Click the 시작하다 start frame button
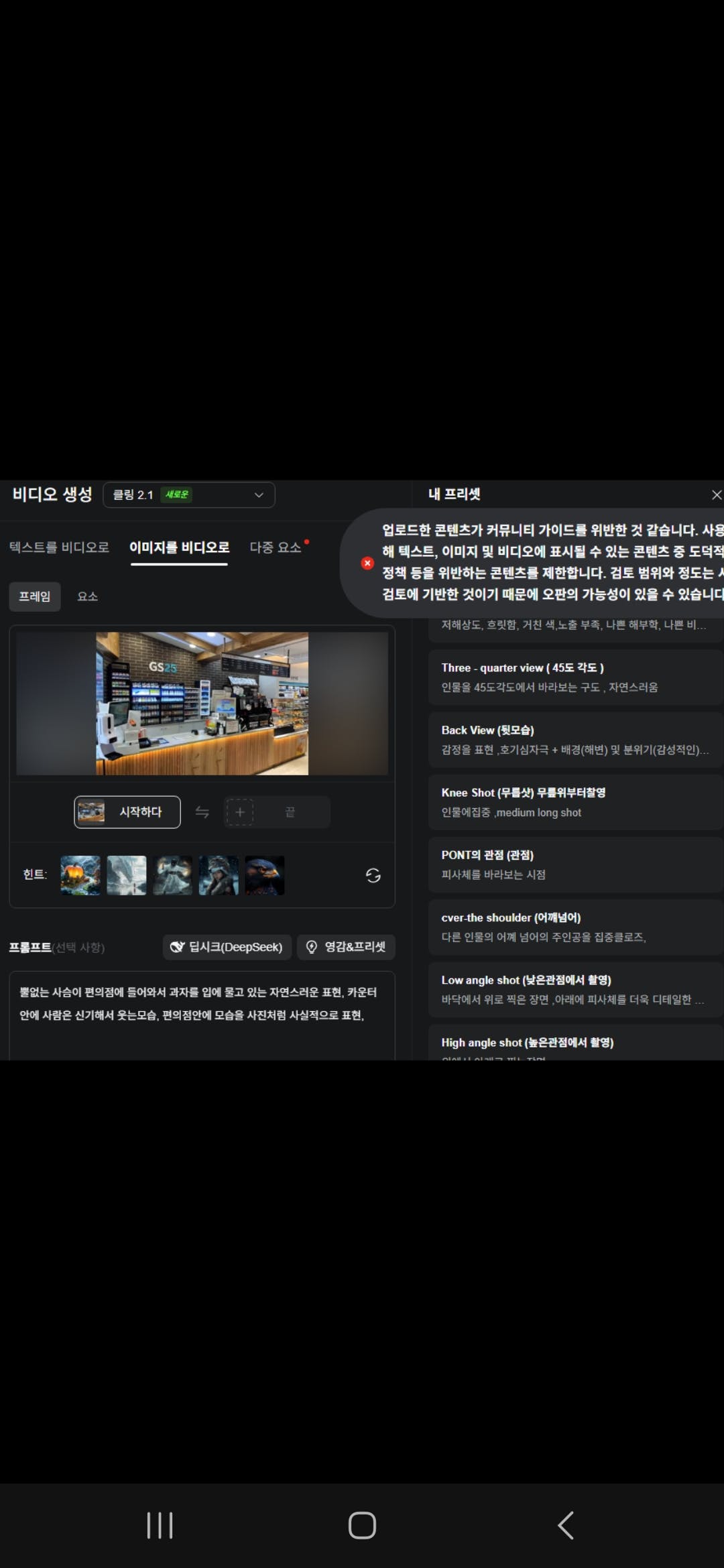 tap(127, 812)
